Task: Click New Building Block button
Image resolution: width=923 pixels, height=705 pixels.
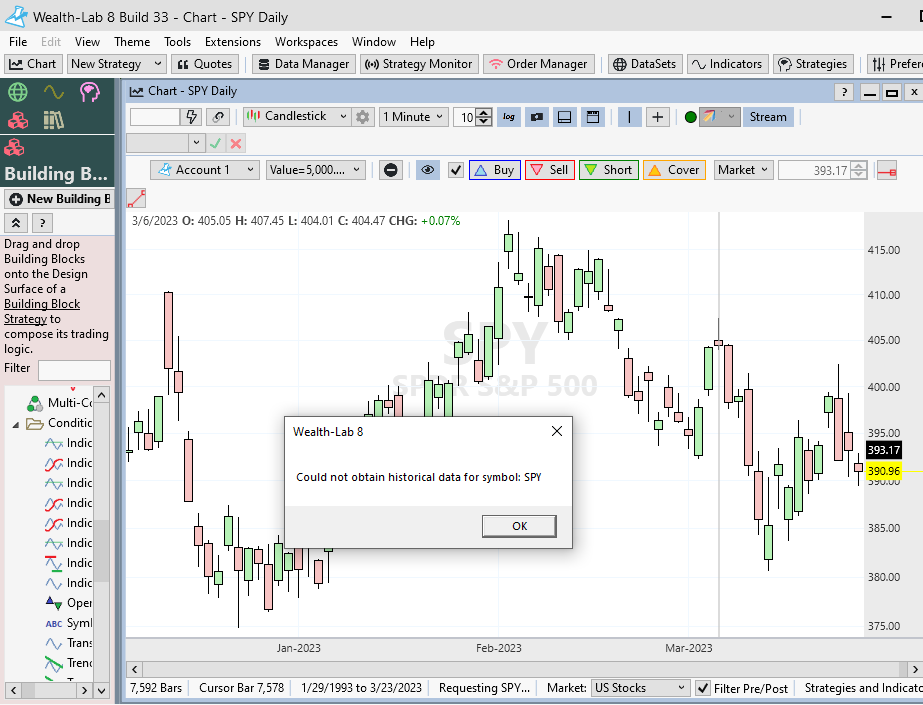Action: coord(59,199)
